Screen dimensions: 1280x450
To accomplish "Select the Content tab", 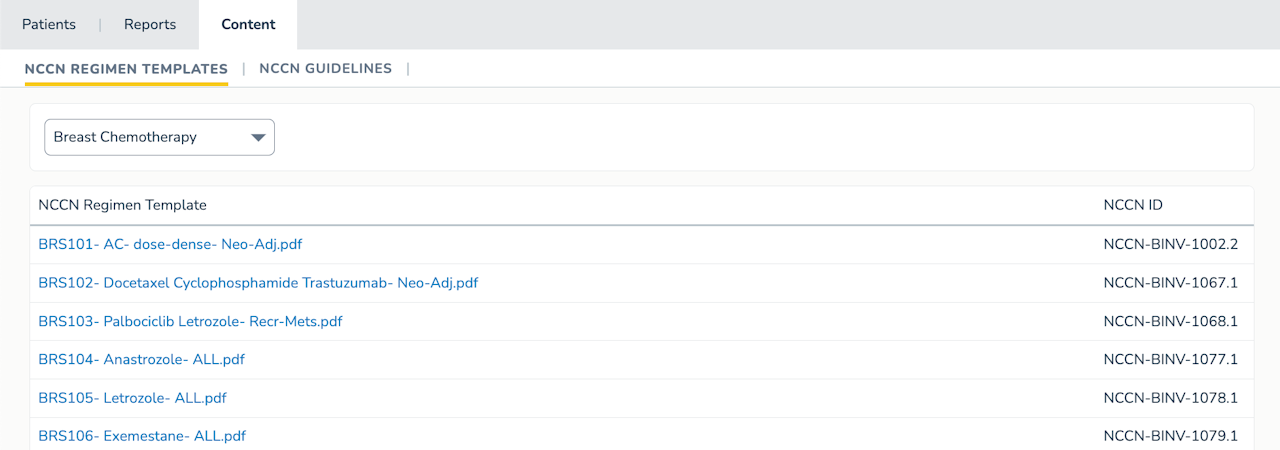I will (248, 24).
